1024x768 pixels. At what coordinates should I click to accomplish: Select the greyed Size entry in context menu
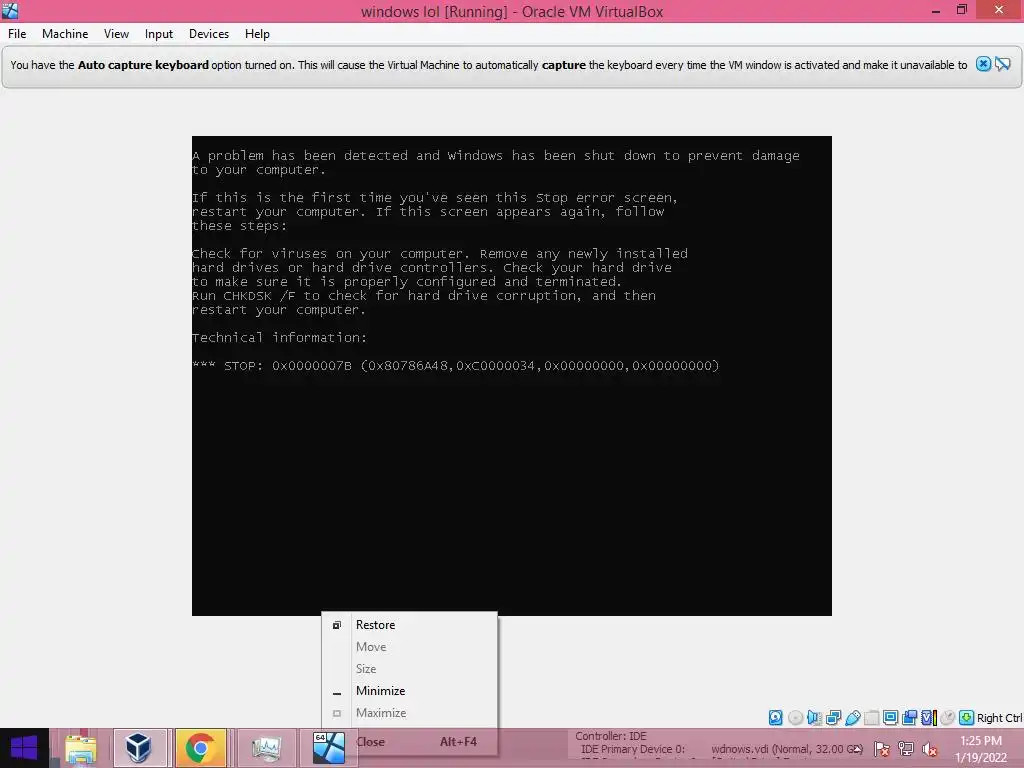[409, 669]
